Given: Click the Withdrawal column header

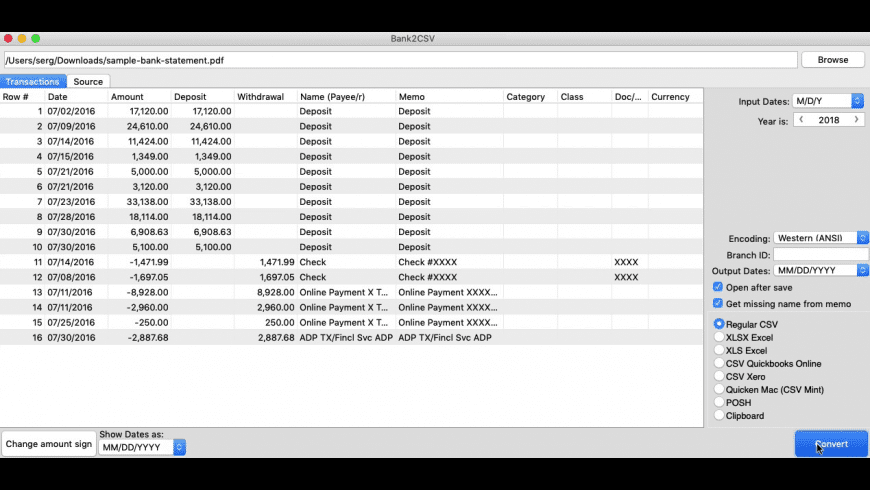Looking at the screenshot, I should [x=266, y=97].
